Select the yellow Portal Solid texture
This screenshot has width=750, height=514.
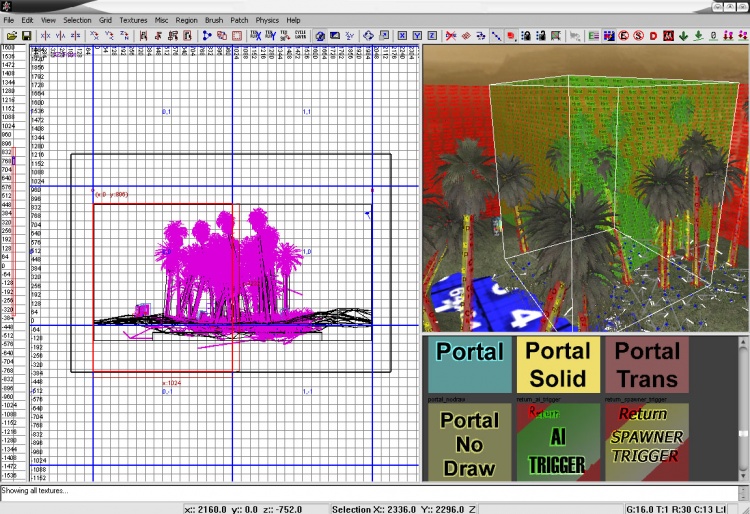[x=558, y=365]
